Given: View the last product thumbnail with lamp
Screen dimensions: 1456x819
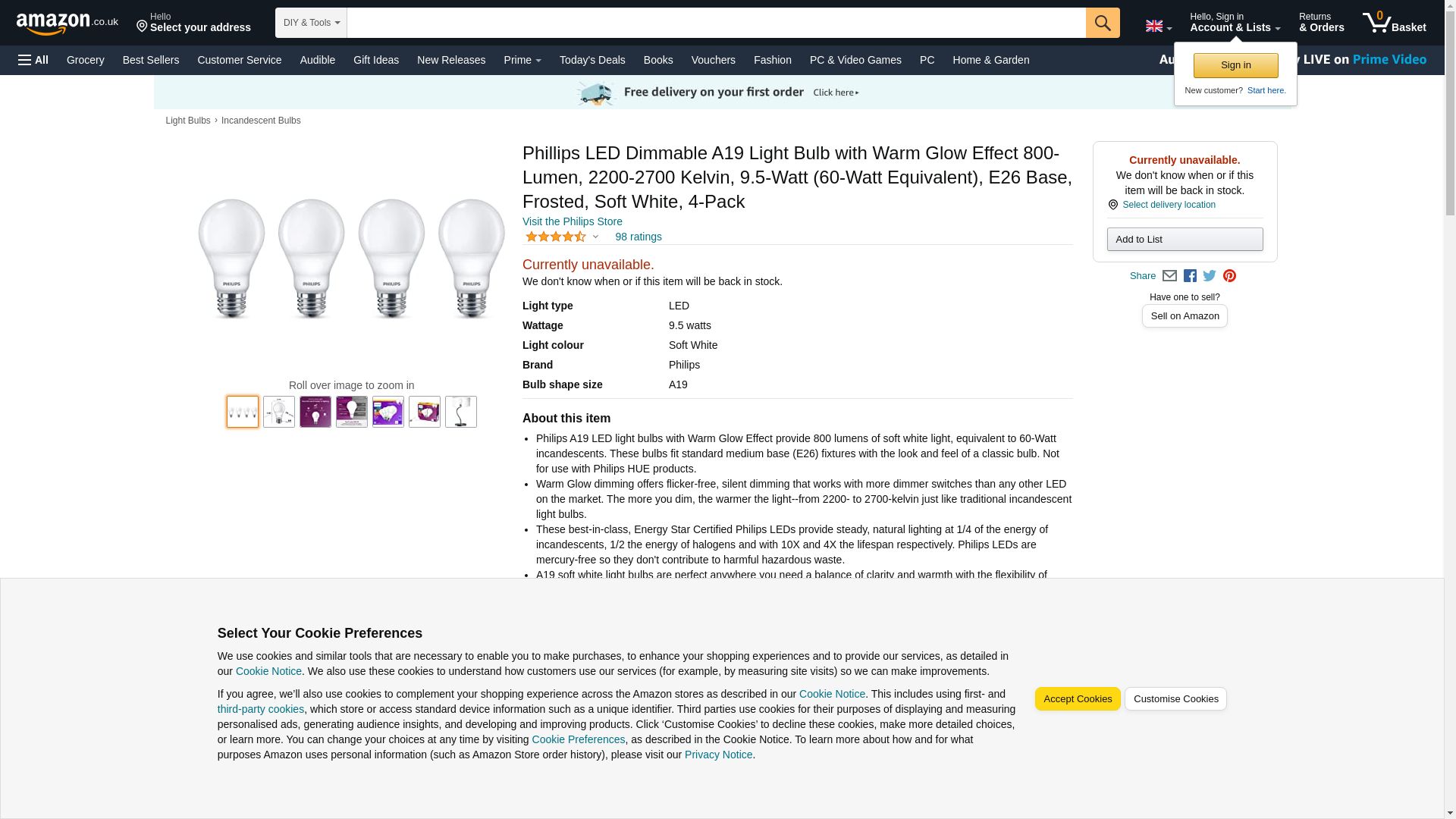Looking at the screenshot, I should [x=460, y=412].
